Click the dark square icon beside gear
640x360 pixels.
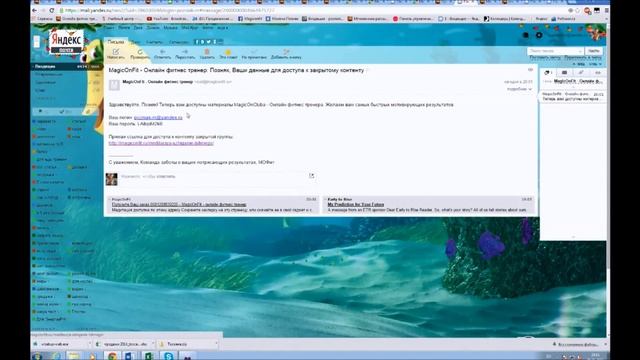tap(526, 35)
